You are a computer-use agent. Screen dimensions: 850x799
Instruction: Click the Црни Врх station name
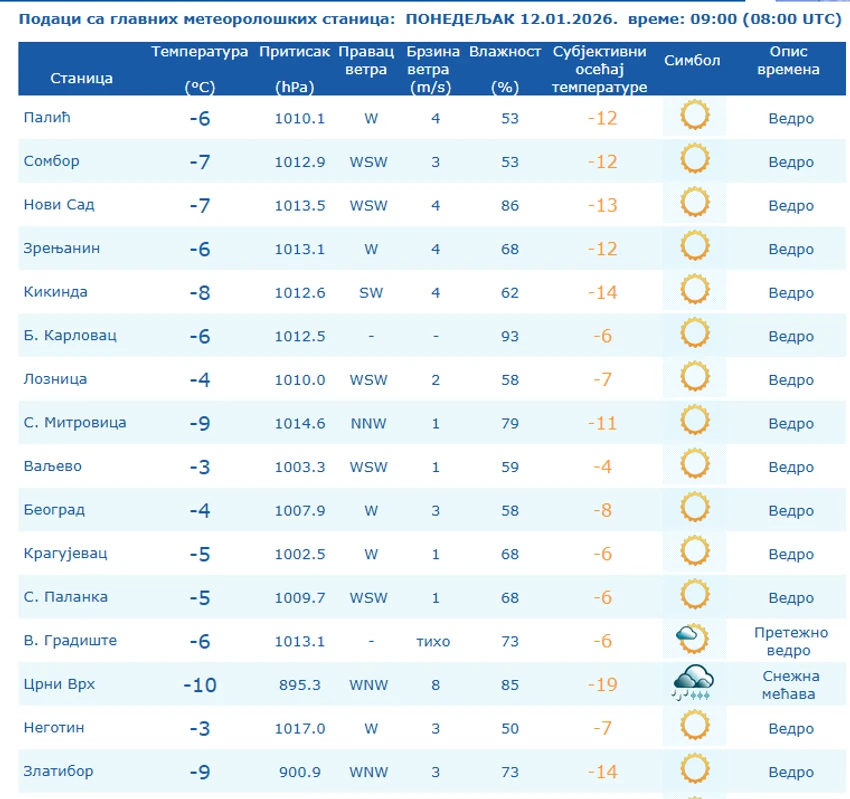click(x=61, y=684)
